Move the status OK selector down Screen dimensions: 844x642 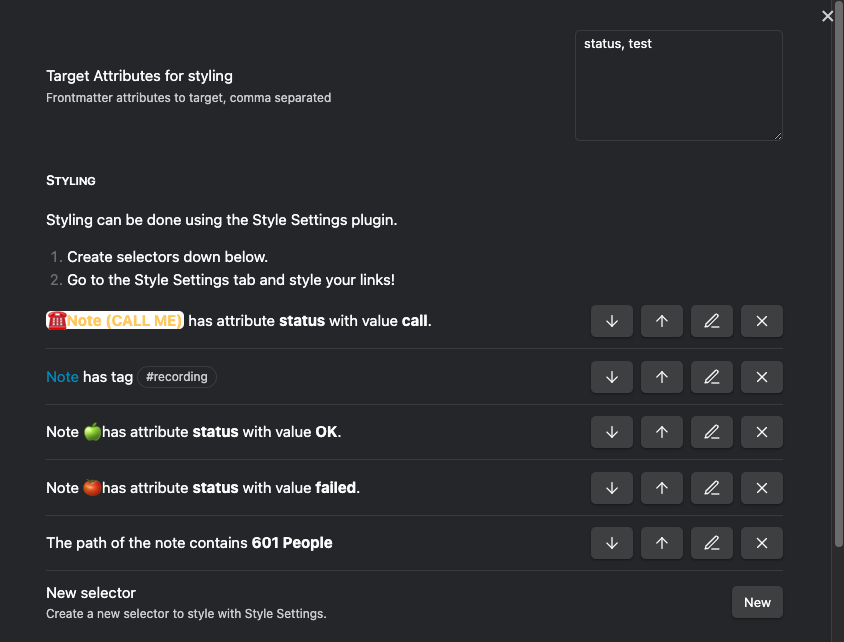pyautogui.click(x=612, y=432)
